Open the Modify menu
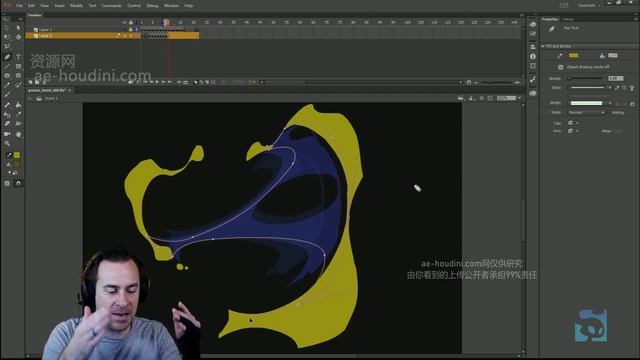640x360 pixels. tap(76, 6)
